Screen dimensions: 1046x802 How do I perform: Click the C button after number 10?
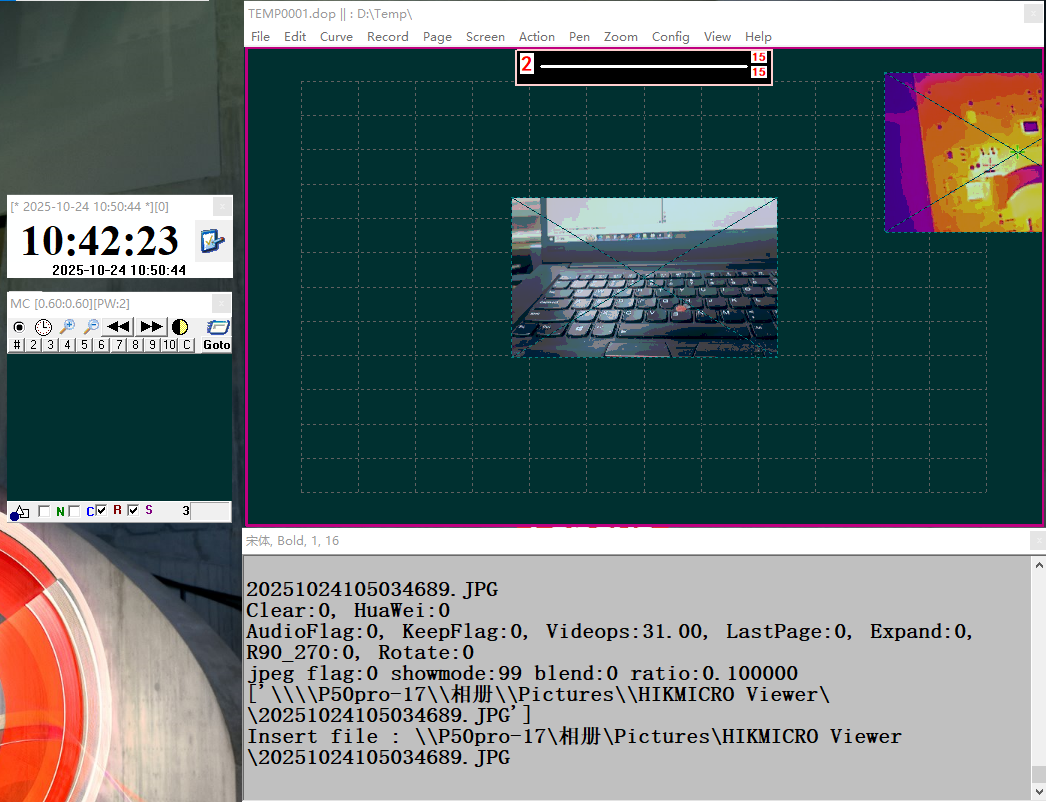187,345
